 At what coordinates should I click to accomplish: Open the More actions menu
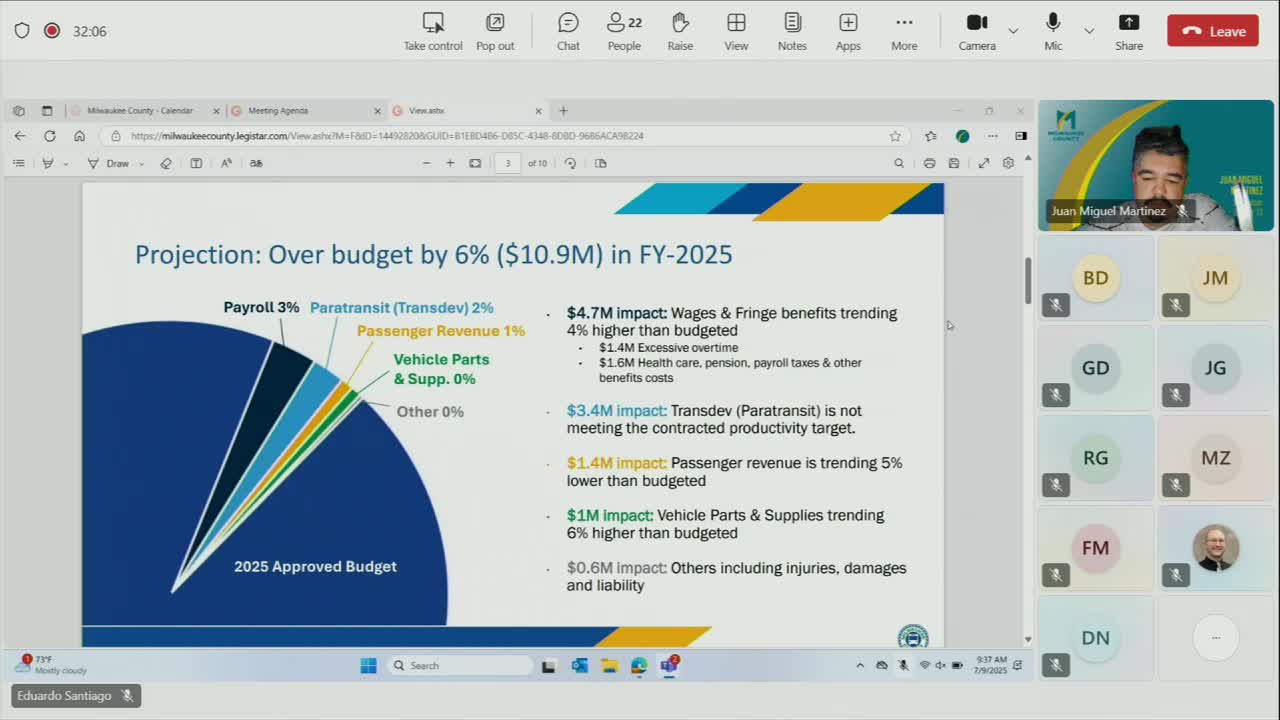[904, 32]
